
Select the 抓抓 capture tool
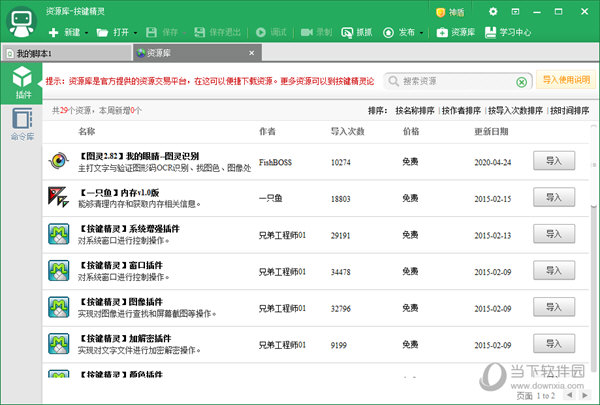[357, 33]
